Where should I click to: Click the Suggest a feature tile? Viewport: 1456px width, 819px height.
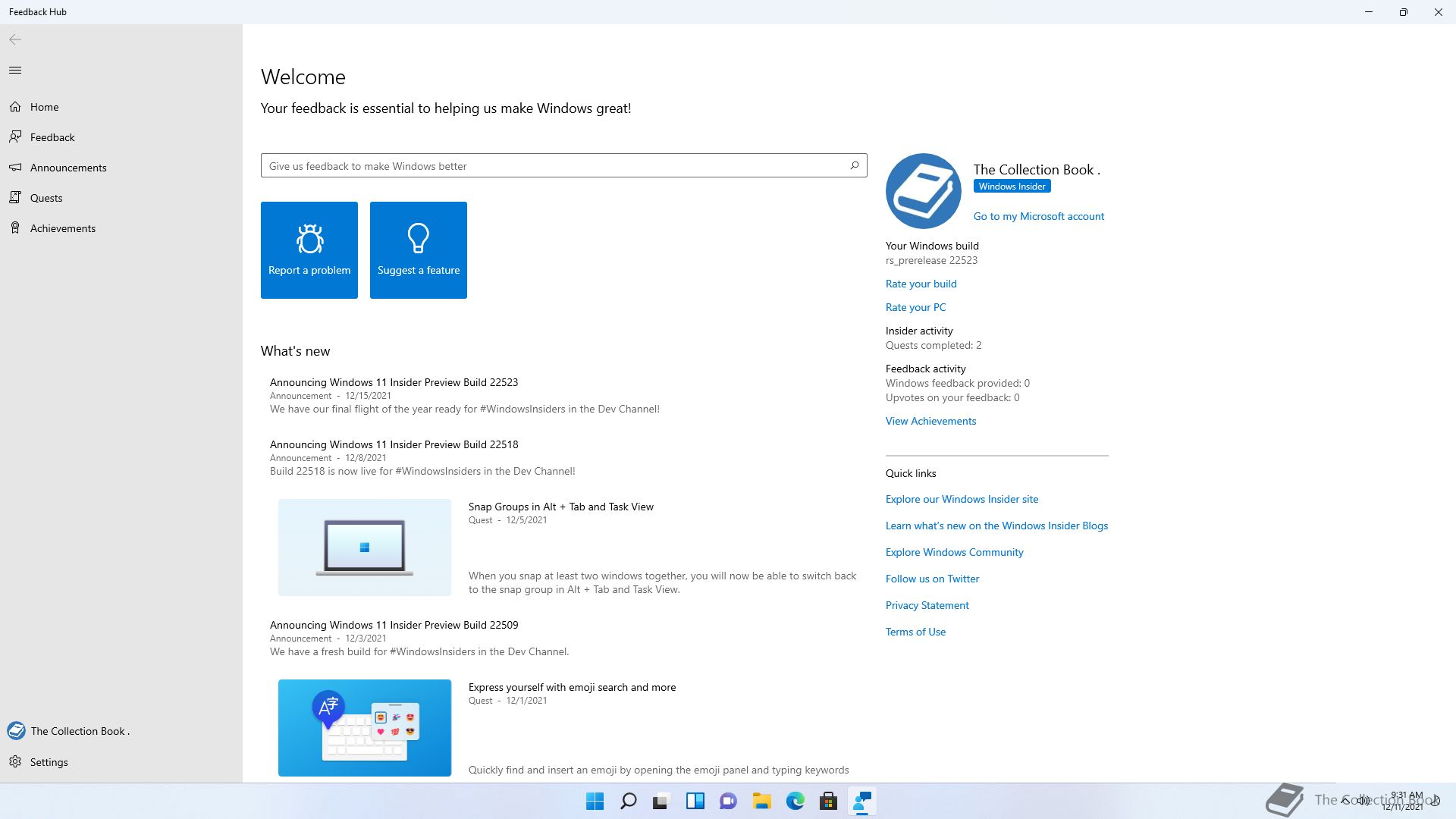point(419,250)
